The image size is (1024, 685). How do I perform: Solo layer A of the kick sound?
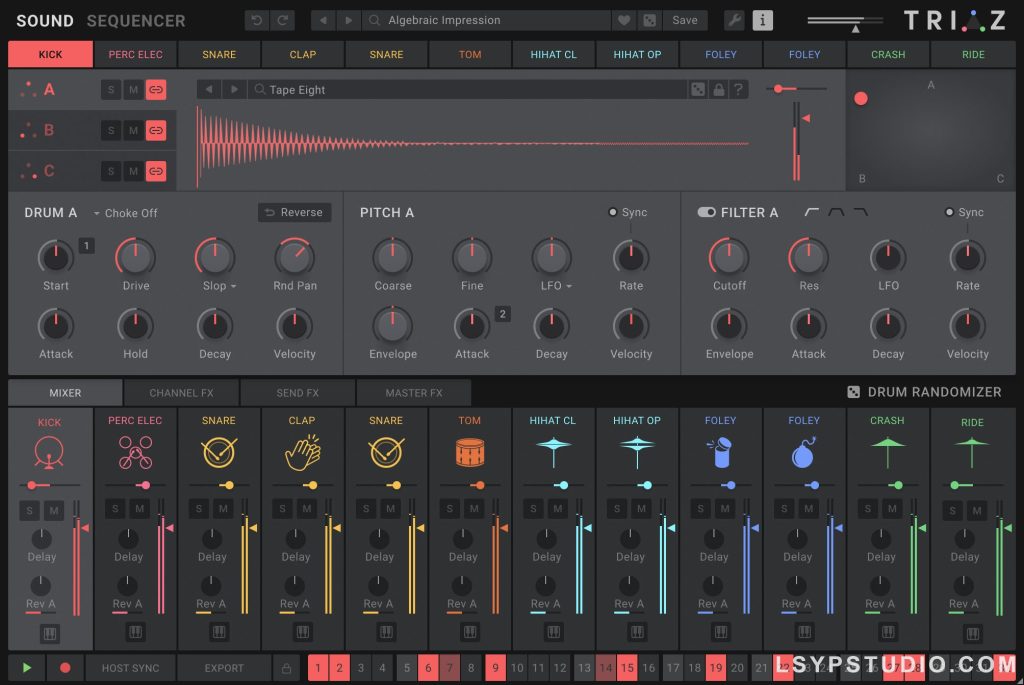pyautogui.click(x=113, y=89)
